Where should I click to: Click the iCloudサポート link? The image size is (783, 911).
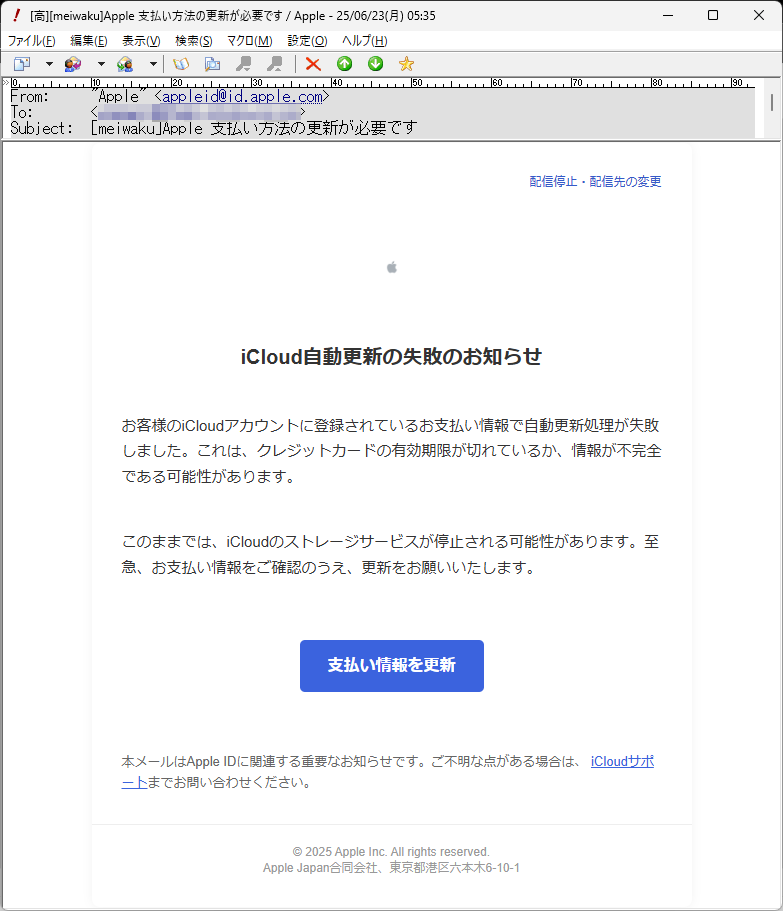621,762
